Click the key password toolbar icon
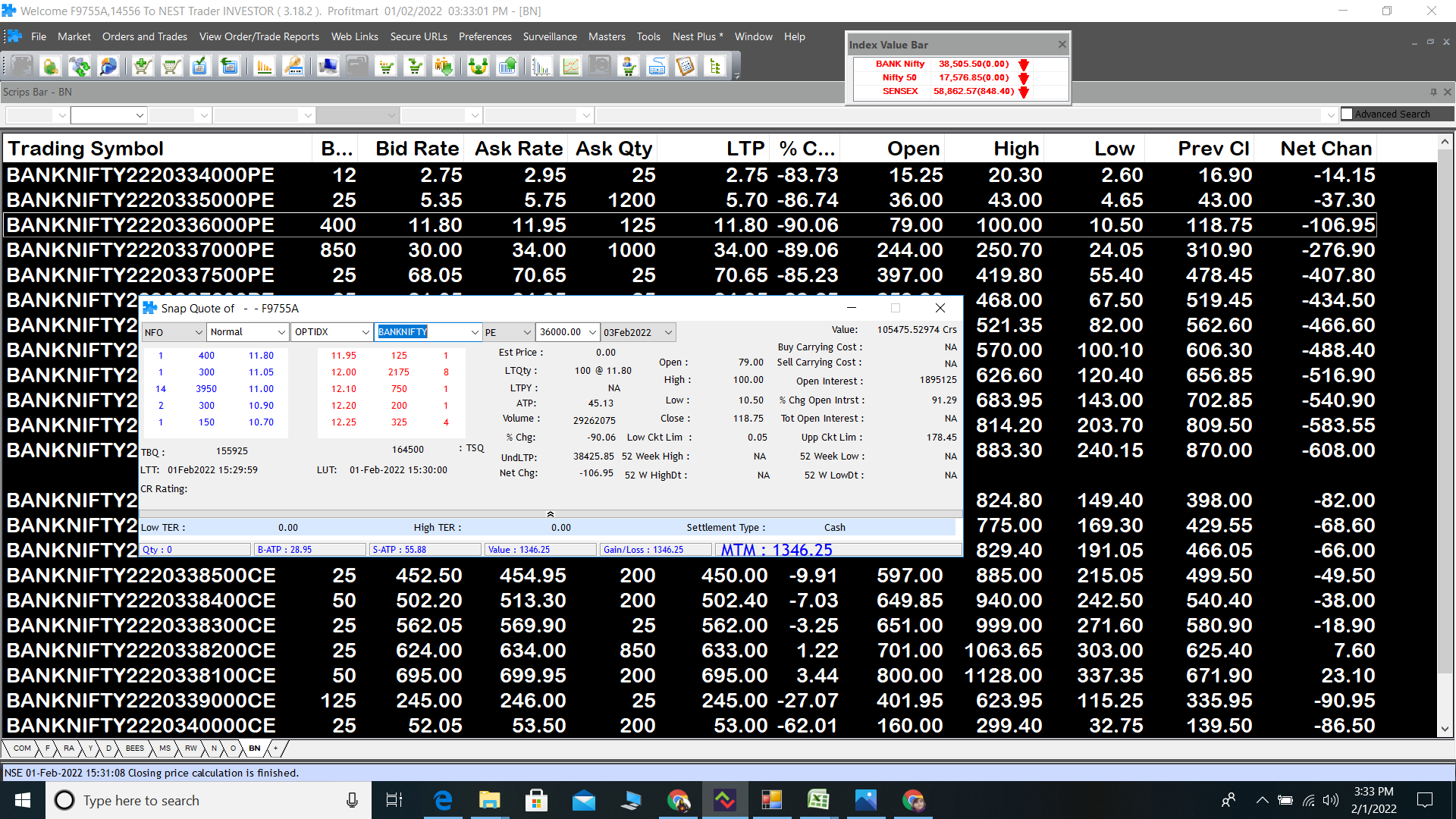 [x=293, y=67]
